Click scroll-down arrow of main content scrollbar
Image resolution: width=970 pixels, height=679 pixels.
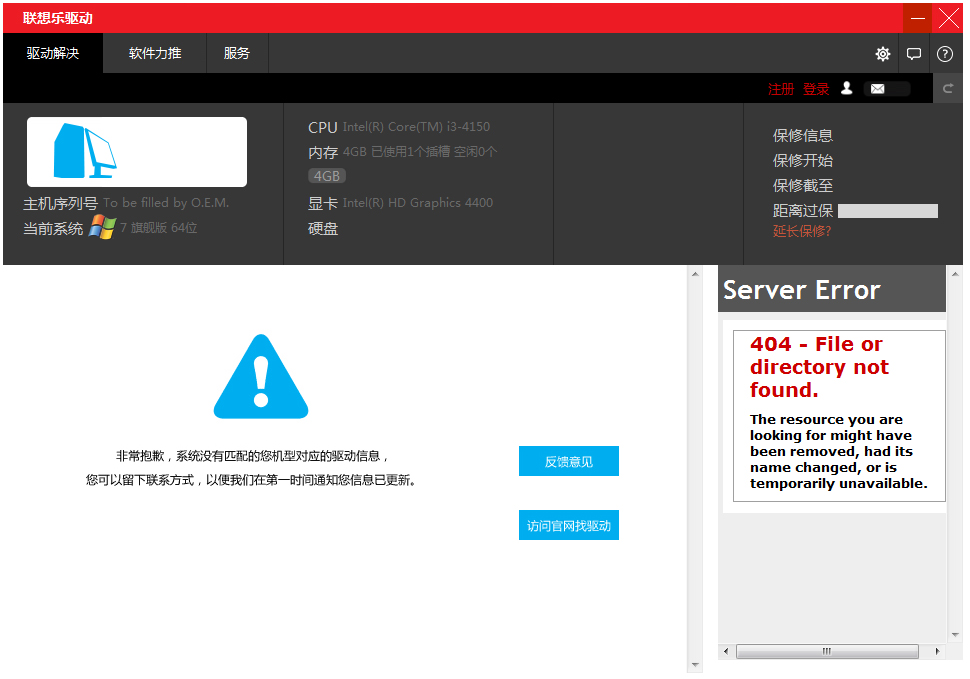click(695, 665)
